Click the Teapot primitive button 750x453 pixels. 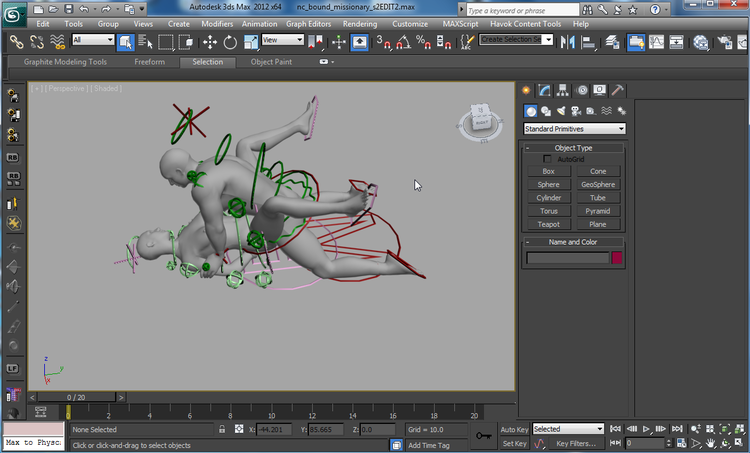tap(548, 224)
